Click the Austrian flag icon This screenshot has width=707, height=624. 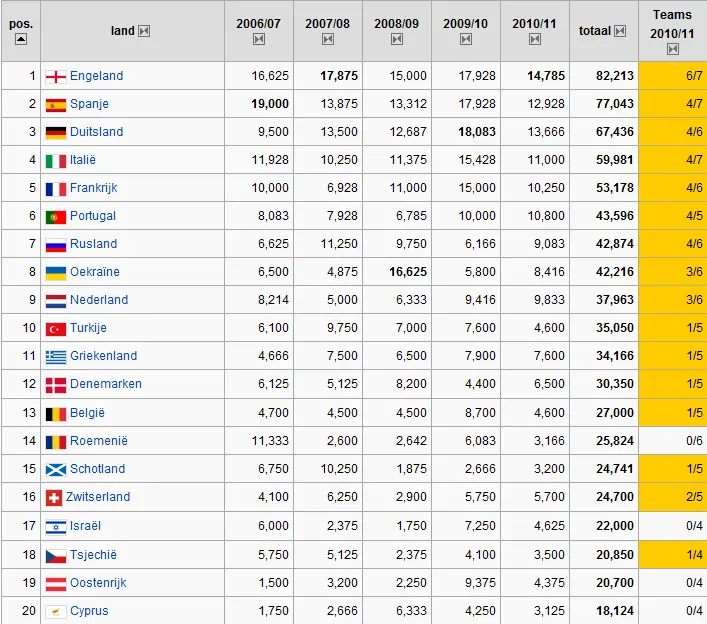tap(56, 584)
